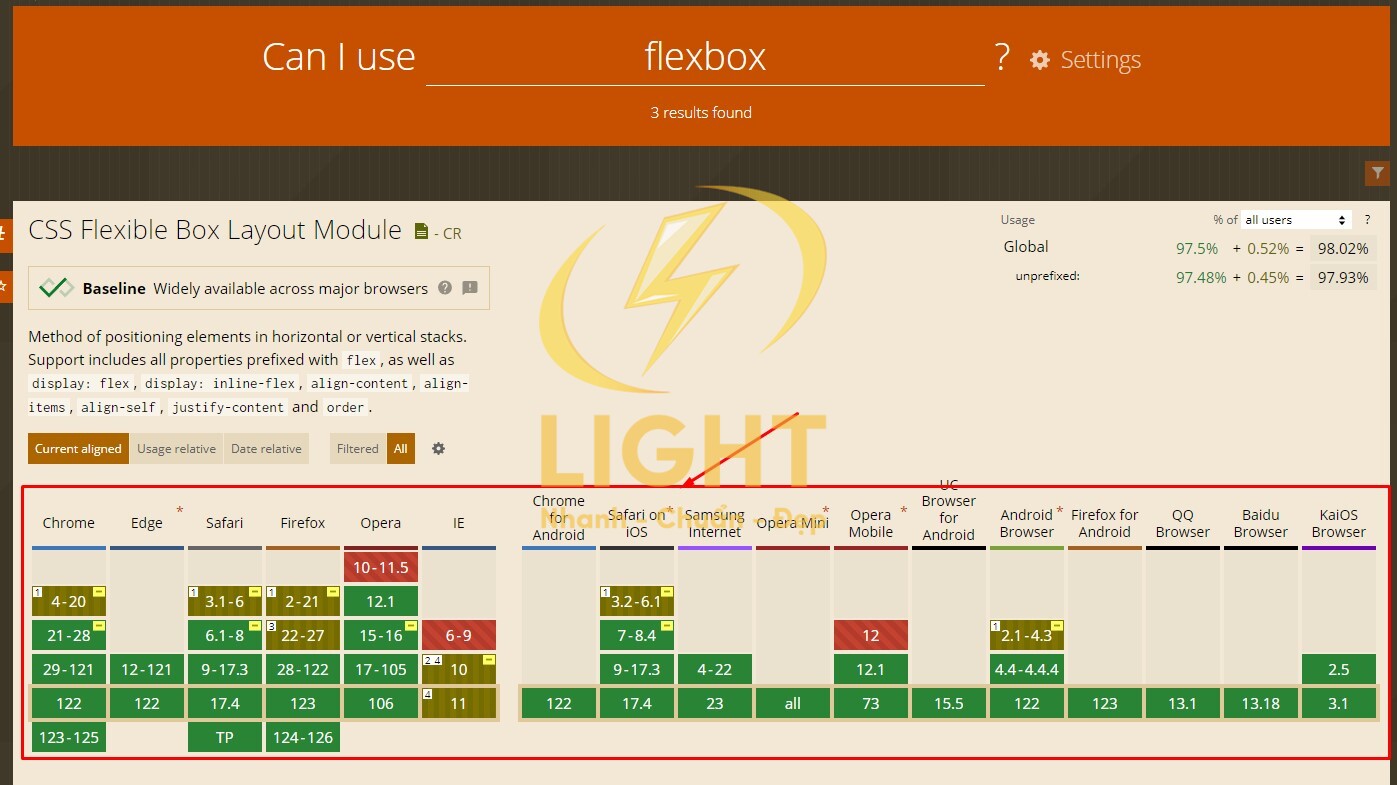Select the Safari on iOS 7-8.4 cell
This screenshot has width=1397, height=785.
637,635
